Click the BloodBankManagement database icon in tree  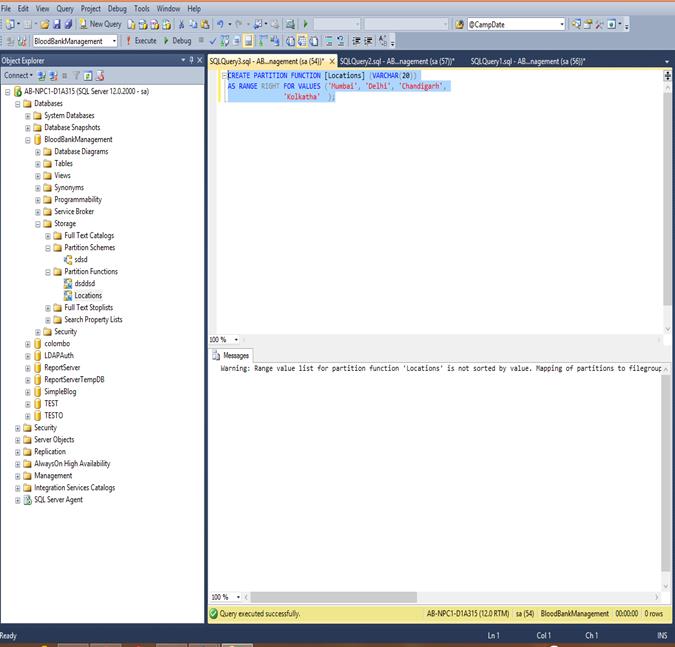point(37,139)
